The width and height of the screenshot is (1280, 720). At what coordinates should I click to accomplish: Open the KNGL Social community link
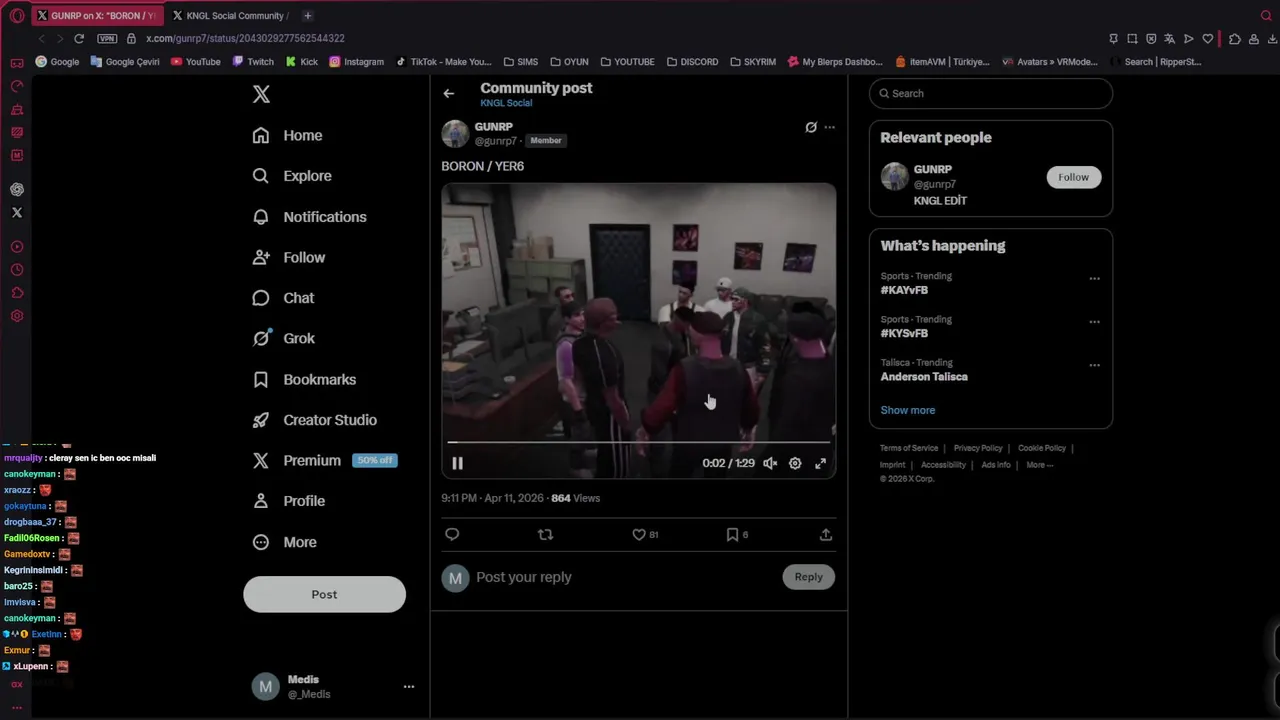pyautogui.click(x=506, y=103)
